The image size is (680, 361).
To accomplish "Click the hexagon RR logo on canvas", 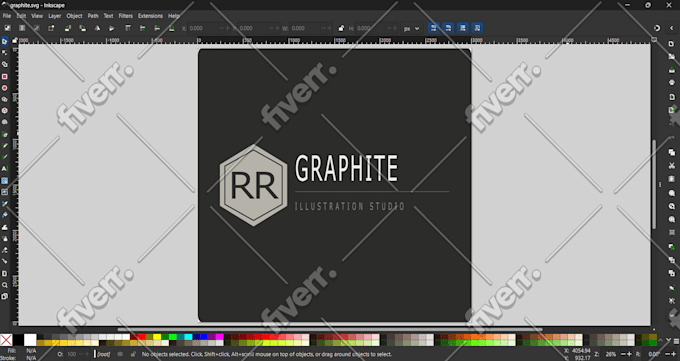I will [x=254, y=185].
